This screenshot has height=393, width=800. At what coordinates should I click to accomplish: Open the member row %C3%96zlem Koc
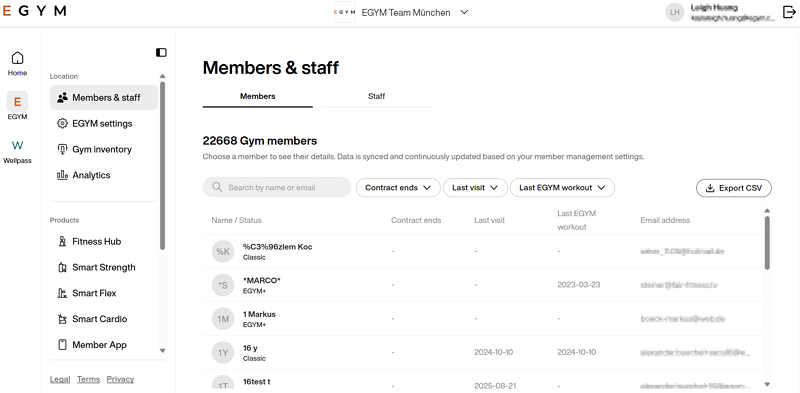[482, 252]
